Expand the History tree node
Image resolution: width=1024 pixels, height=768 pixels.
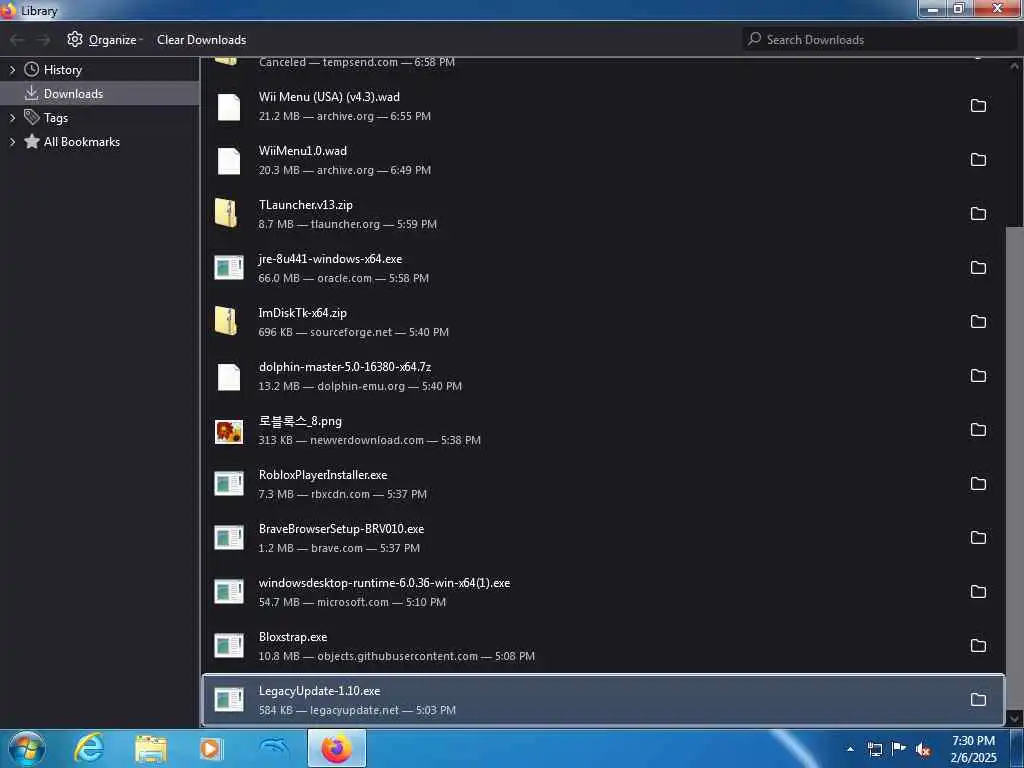[x=12, y=70]
